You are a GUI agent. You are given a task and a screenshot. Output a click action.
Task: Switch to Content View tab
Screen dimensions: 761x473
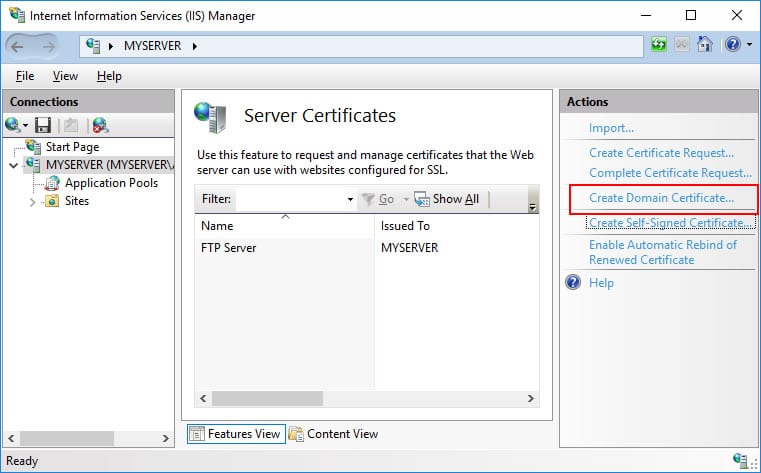pyautogui.click(x=333, y=434)
